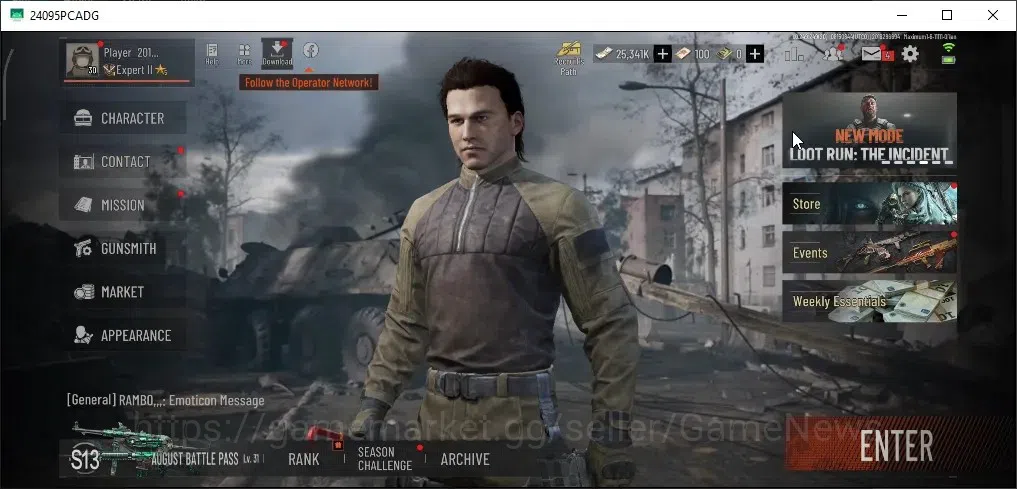Viewport: 1017px width, 489px height.
Task: Open the settings gear
Action: (x=910, y=54)
